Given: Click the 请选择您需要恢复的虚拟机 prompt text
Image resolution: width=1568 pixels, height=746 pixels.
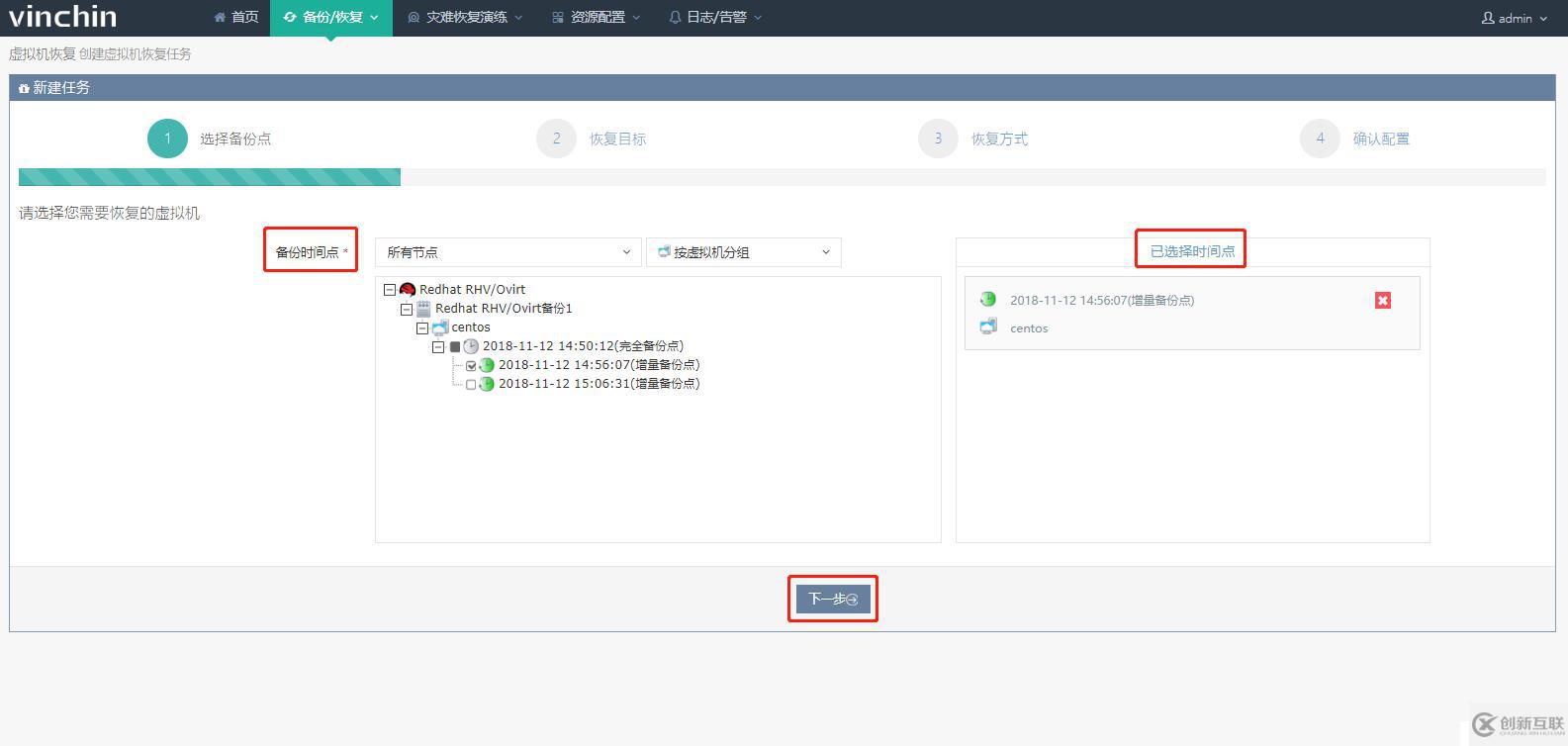Looking at the screenshot, I should coord(109,213).
